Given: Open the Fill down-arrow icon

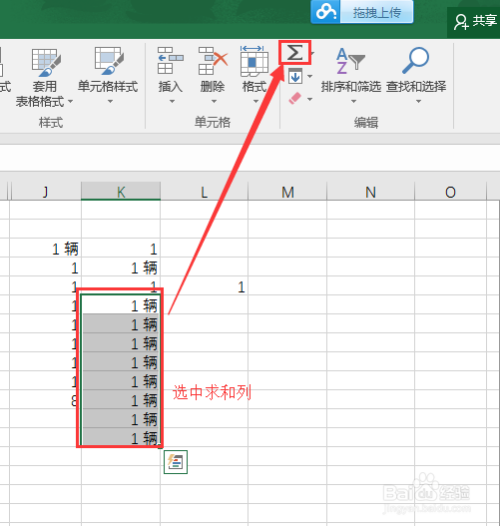Looking at the screenshot, I should click(295, 76).
